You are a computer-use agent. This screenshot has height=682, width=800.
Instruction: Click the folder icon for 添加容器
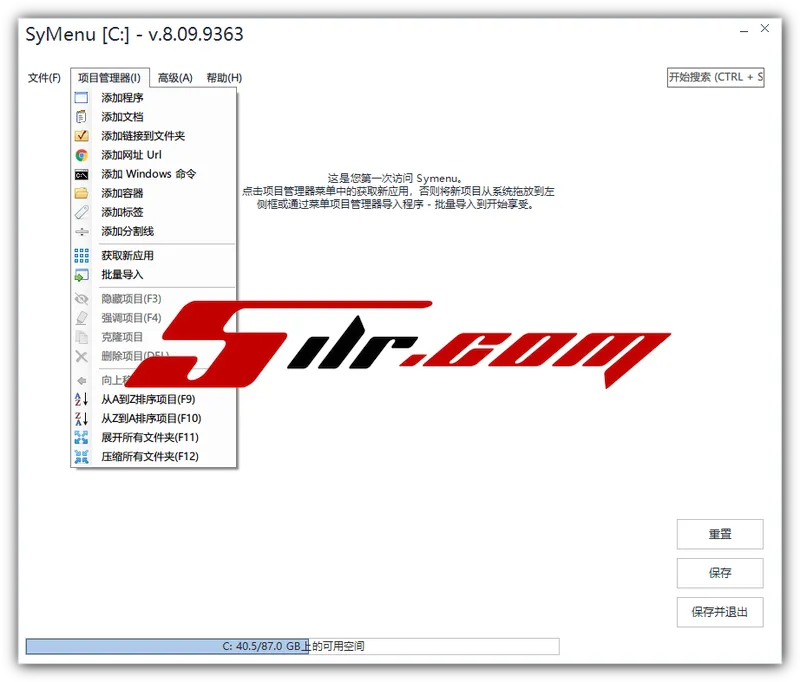pos(81,193)
